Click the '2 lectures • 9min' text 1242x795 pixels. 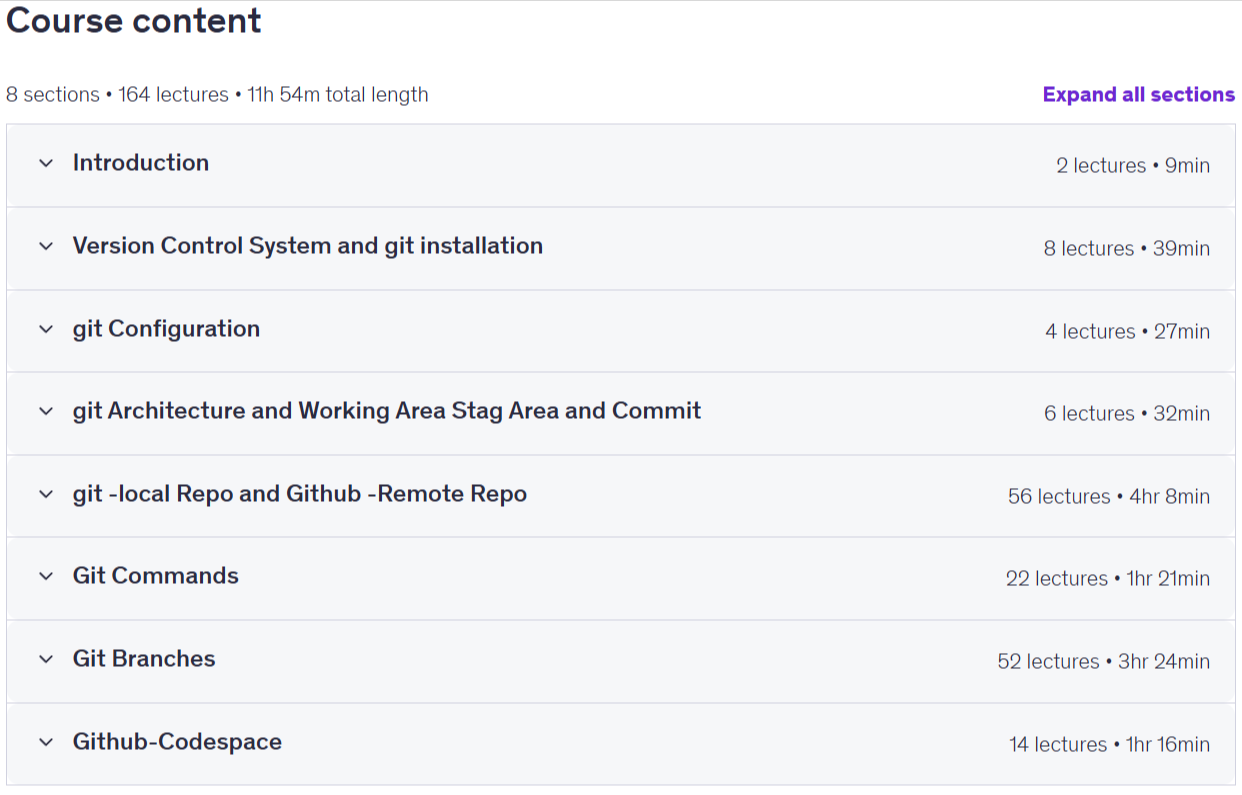coord(1133,166)
